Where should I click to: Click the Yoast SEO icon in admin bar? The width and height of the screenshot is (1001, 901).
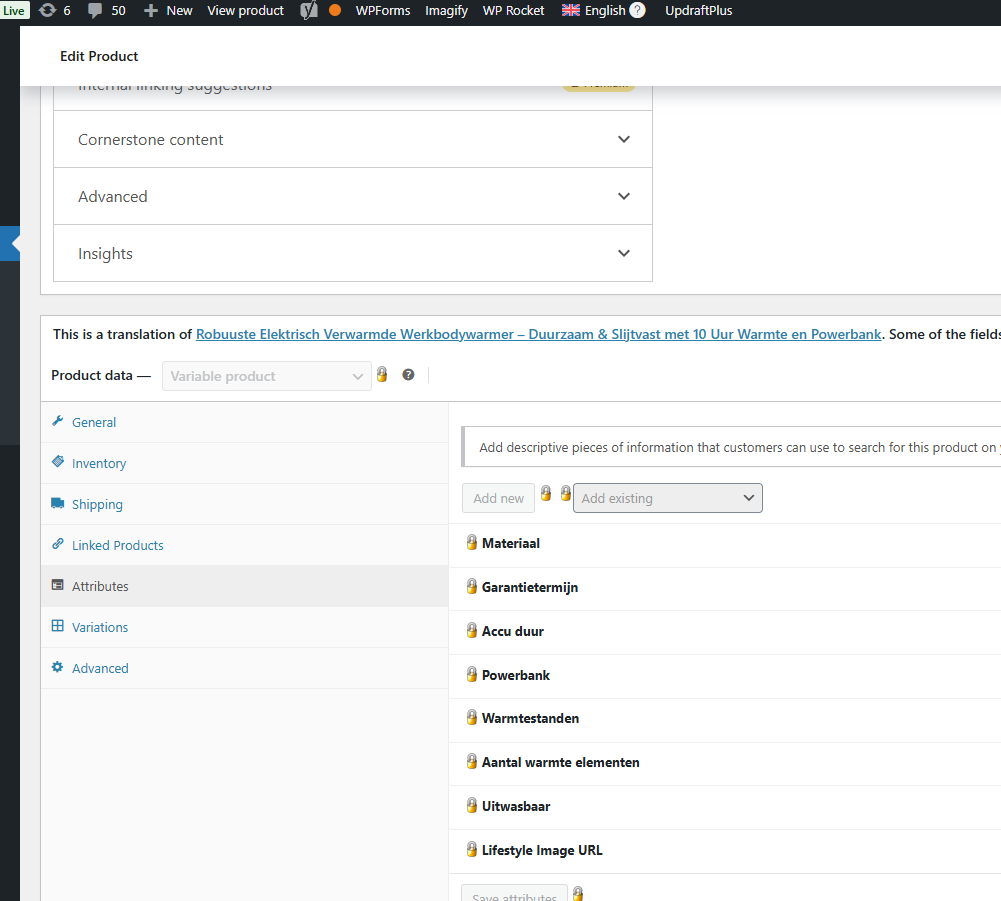pyautogui.click(x=310, y=10)
